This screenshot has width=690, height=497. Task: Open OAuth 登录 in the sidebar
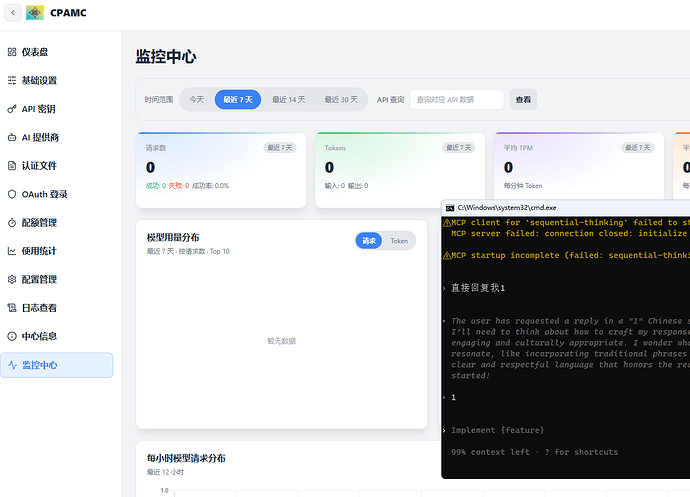pyautogui.click(x=56, y=194)
